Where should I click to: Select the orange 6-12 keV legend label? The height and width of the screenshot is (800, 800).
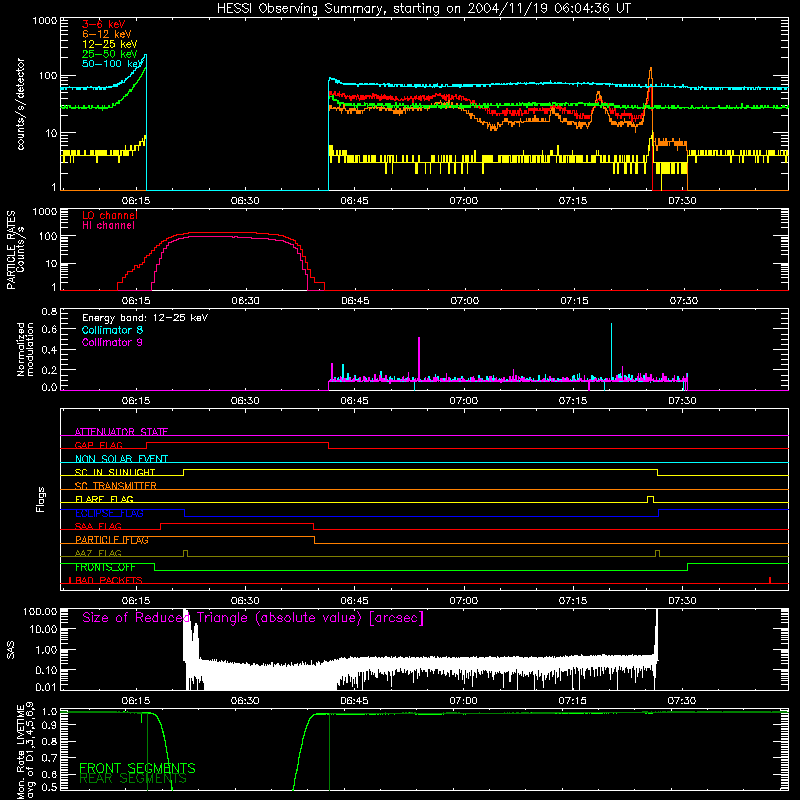(106, 34)
